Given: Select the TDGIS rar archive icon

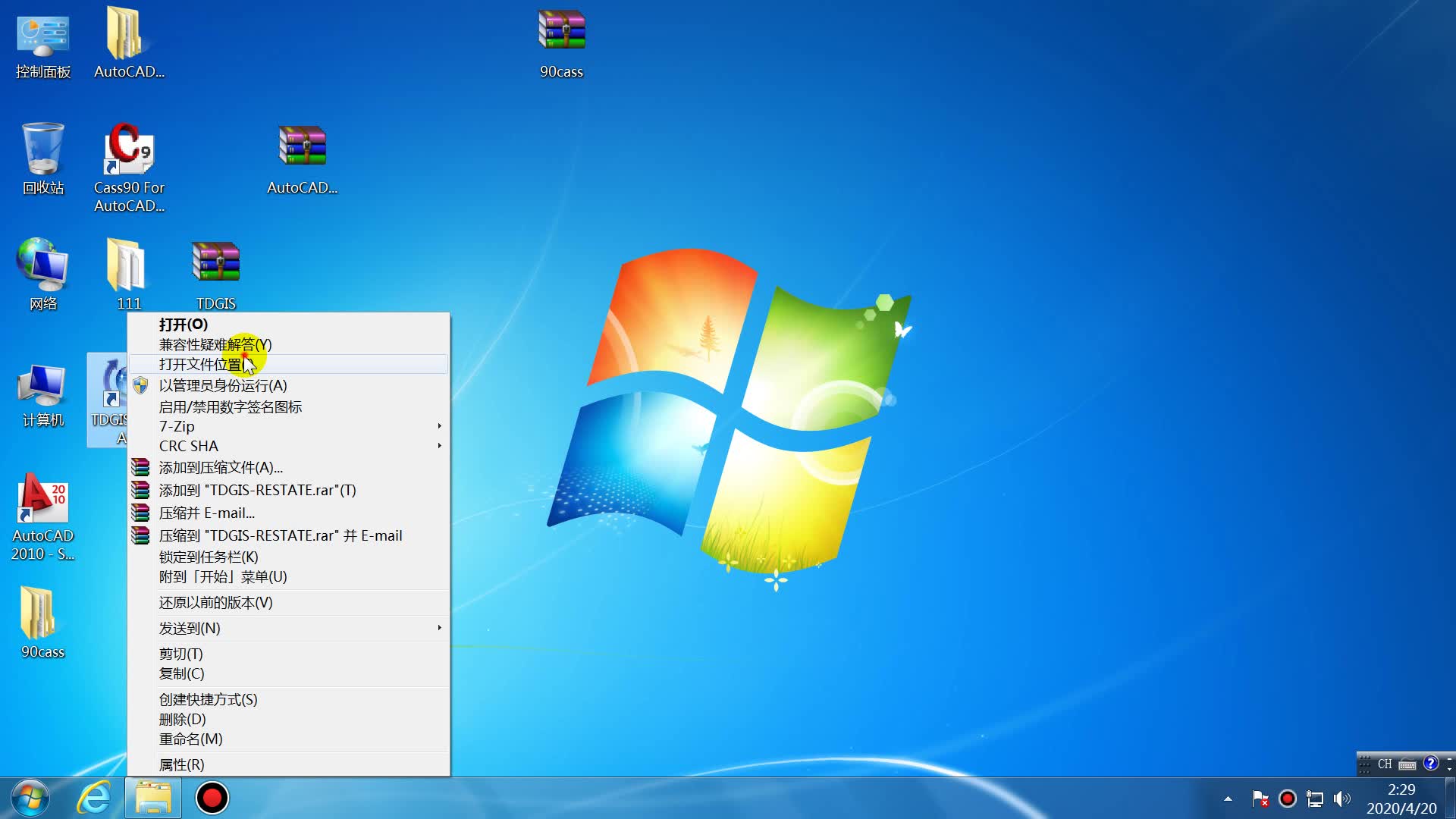Looking at the screenshot, I should (x=216, y=276).
